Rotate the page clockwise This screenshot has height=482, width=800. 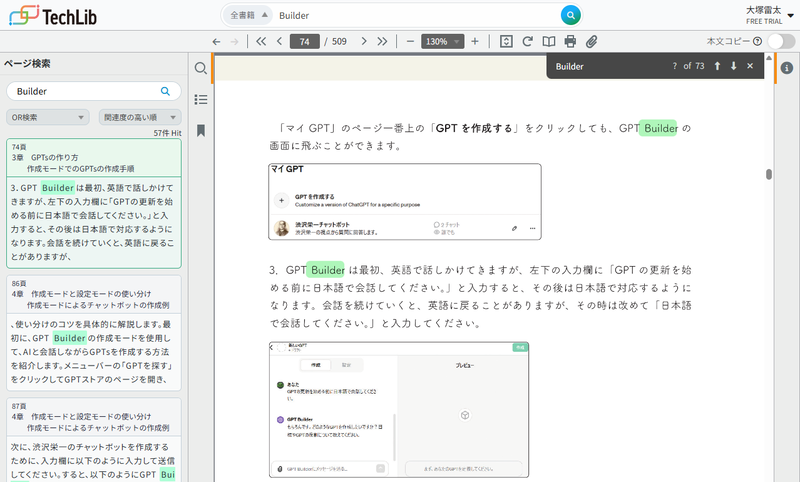528,41
